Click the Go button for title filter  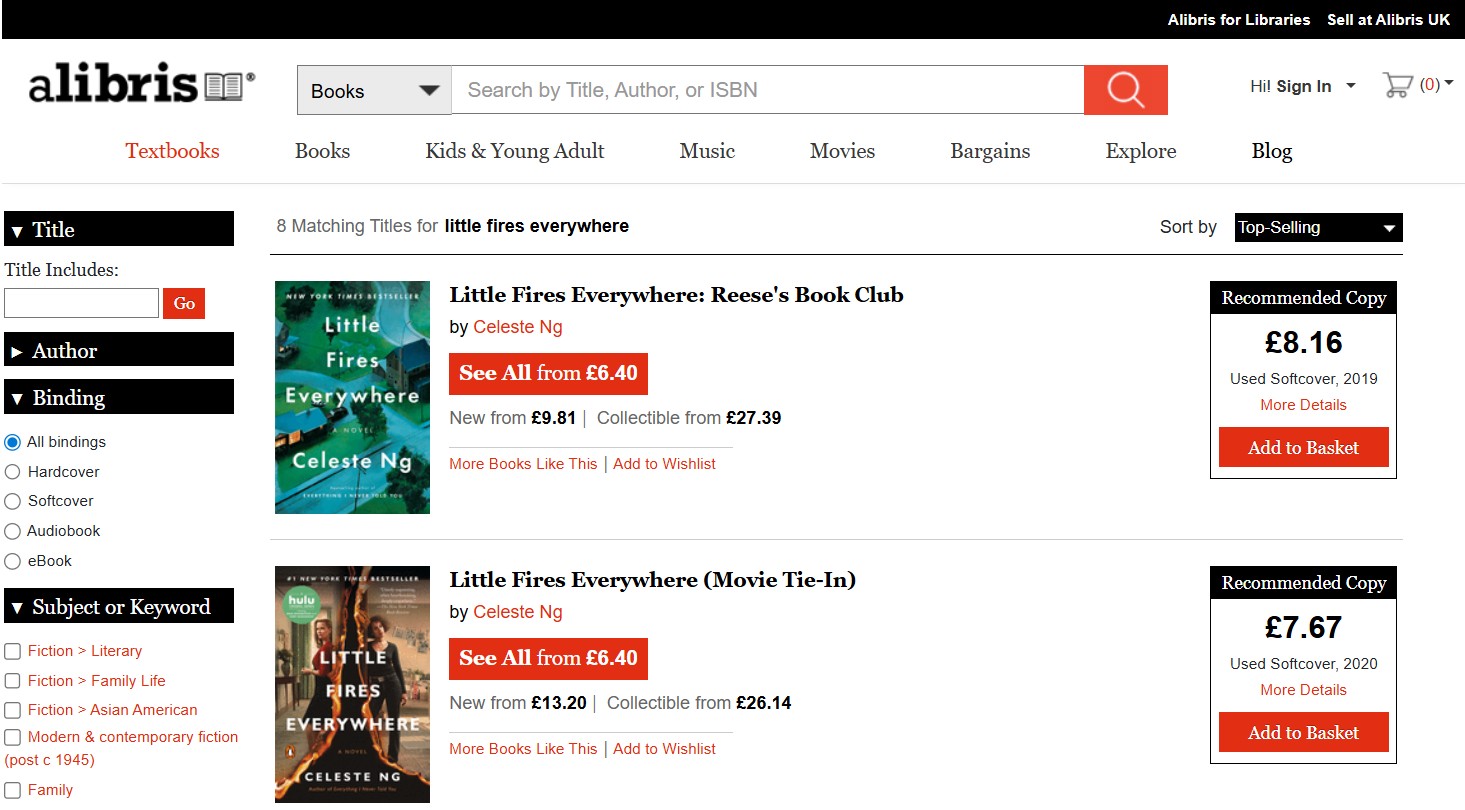point(183,303)
